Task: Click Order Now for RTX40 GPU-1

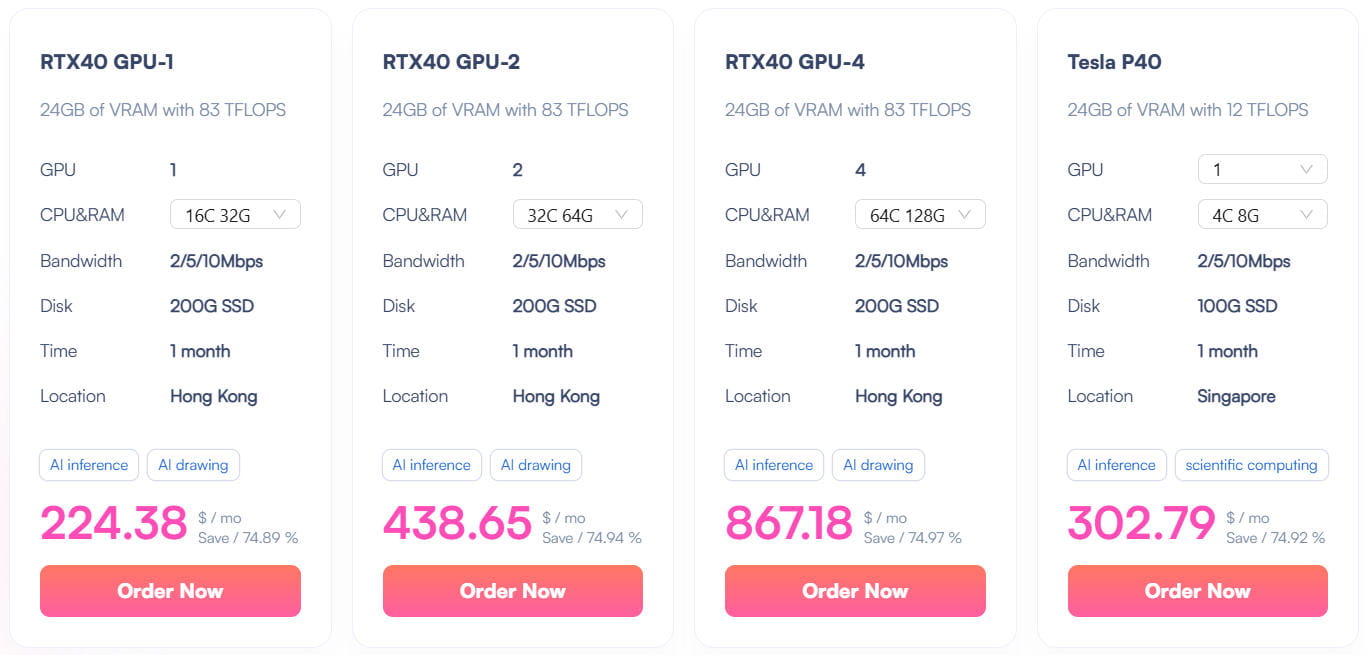Action: (170, 591)
